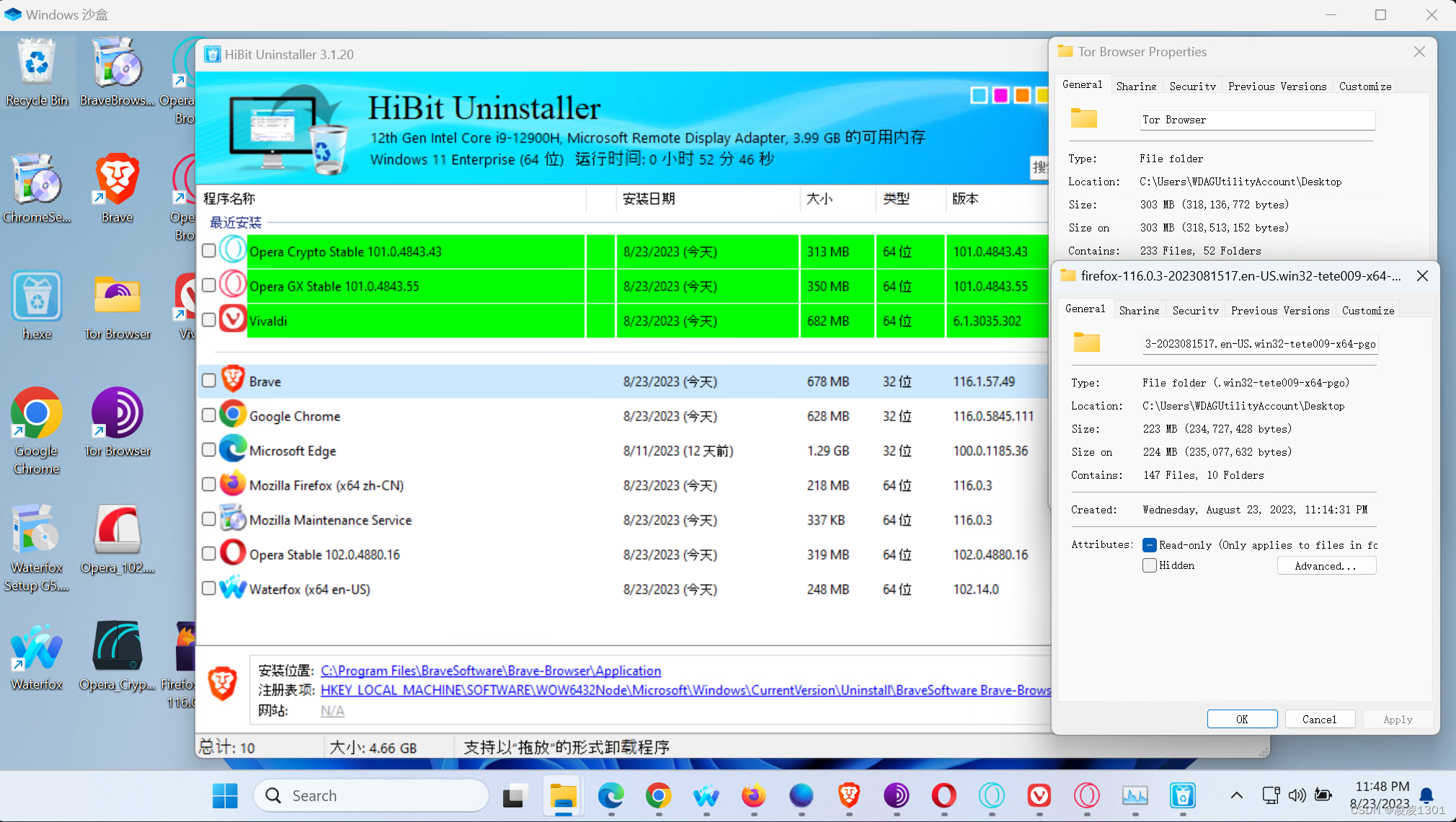The image size is (1456, 822).
Task: Click the Waterfox icon in program list
Action: (233, 588)
